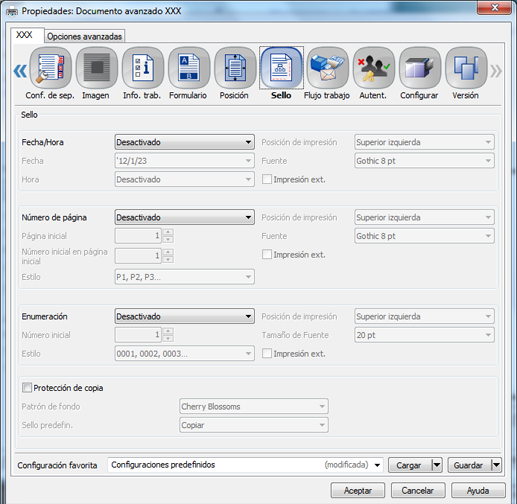Enable the Protección de copia checkbox
Image resolution: width=517 pixels, height=504 pixels.
coord(27,388)
